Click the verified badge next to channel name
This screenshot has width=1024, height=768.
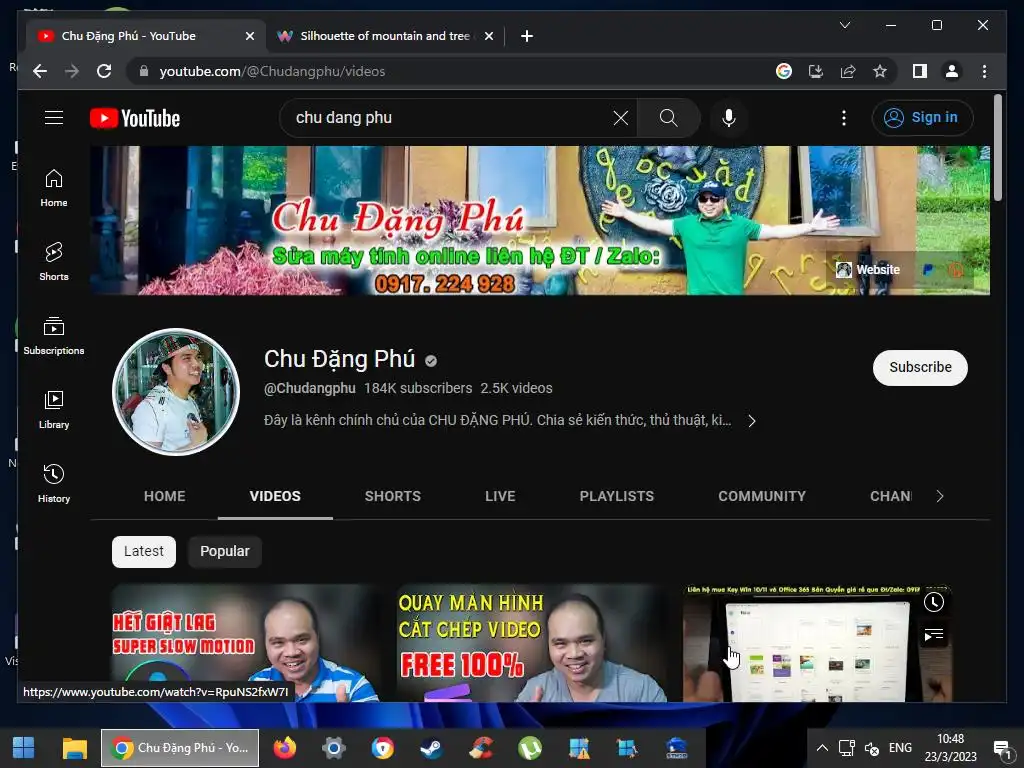430,360
